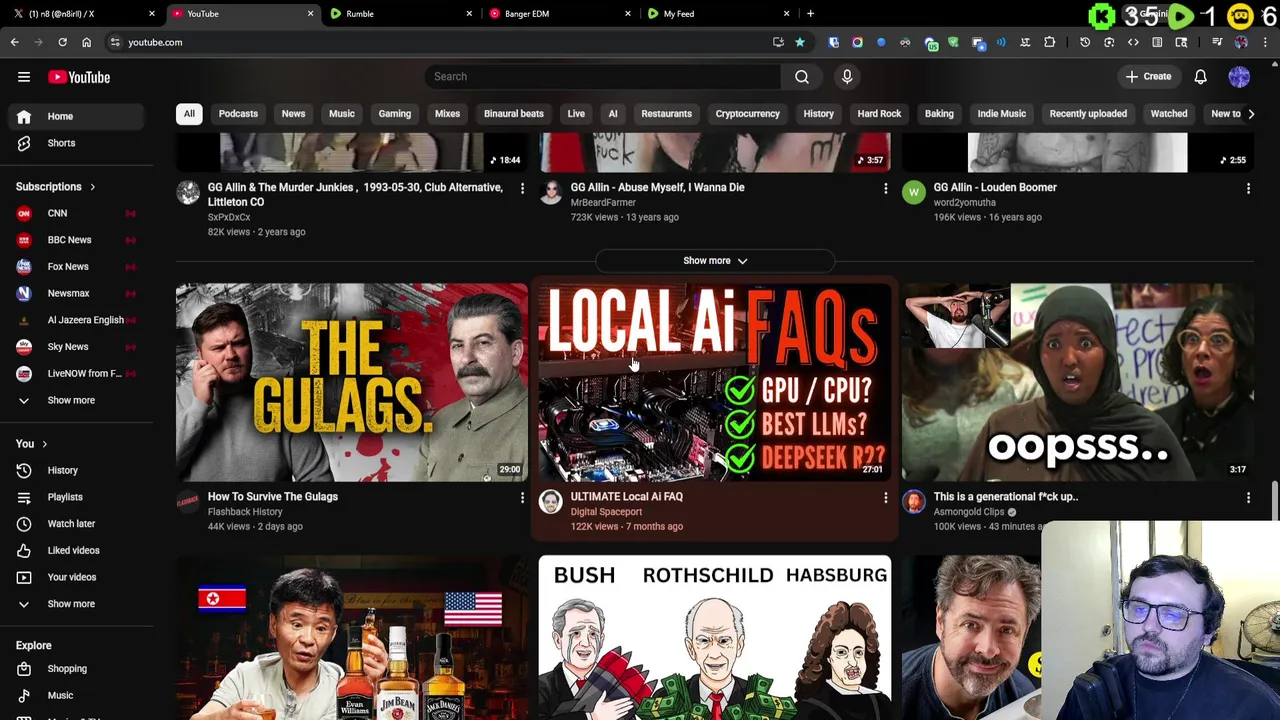The height and width of the screenshot is (720, 1280).
Task: Open options for This is a generational f*ck up
Action: click(x=1248, y=497)
